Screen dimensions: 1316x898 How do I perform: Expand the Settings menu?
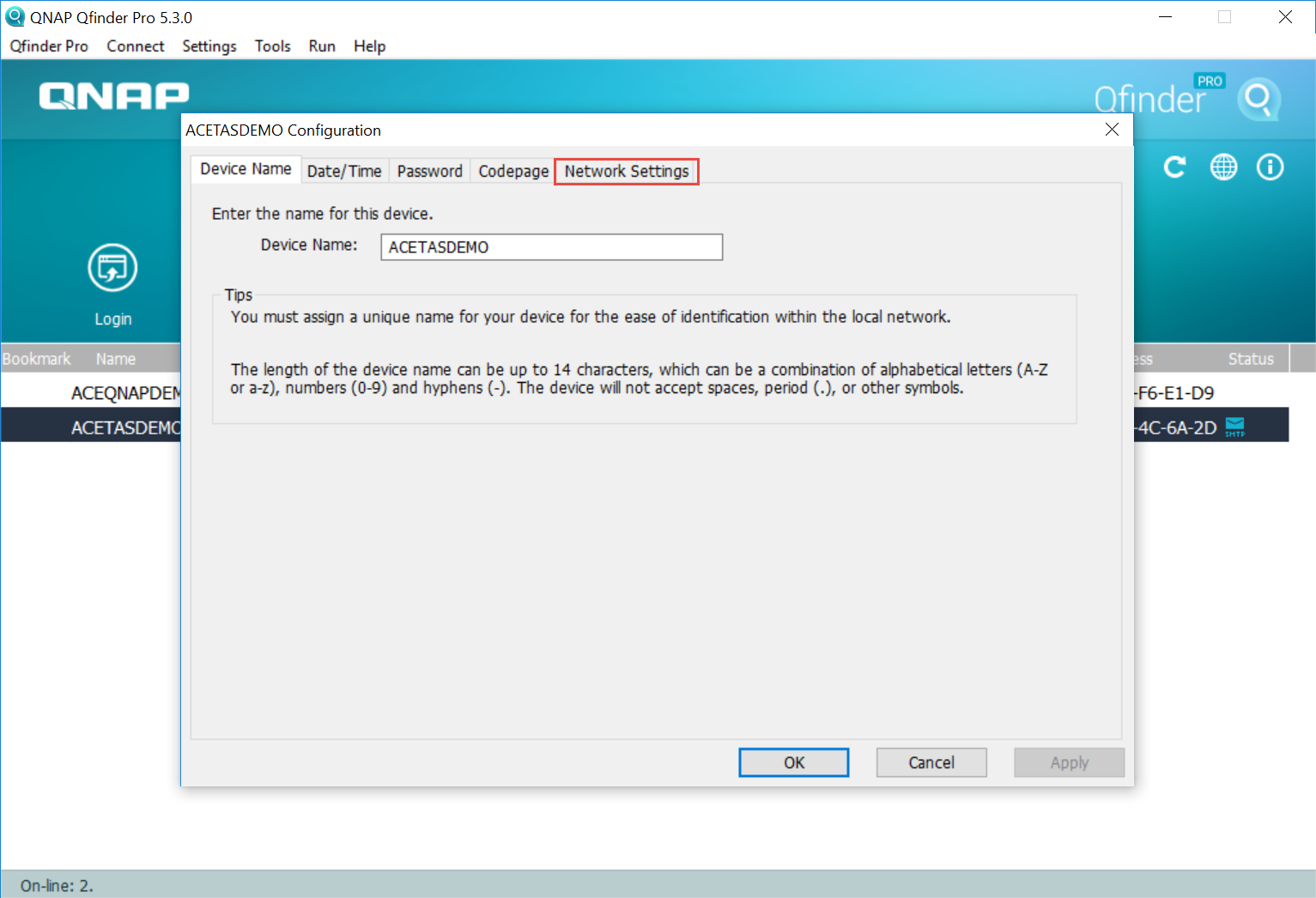tap(209, 46)
